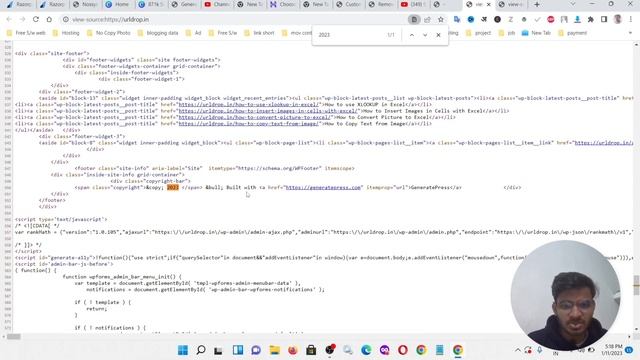Open the Extensions puzzle icon
Screen dimensions: 640x360
tap(591, 19)
